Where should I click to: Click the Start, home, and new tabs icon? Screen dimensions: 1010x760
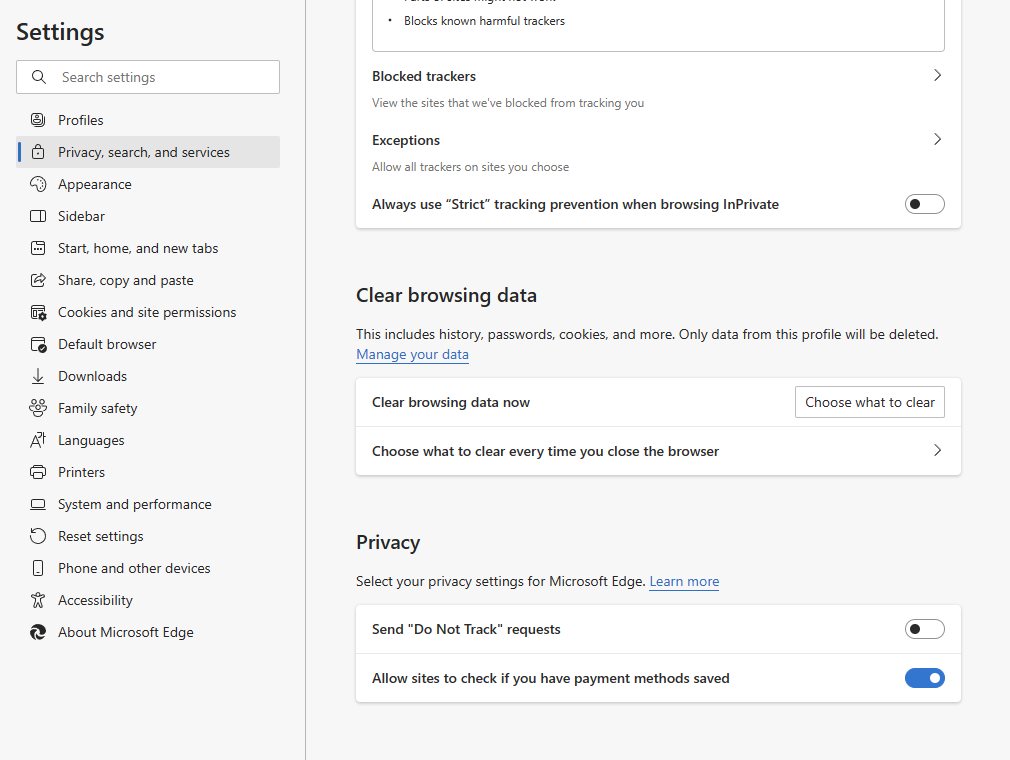tap(38, 248)
